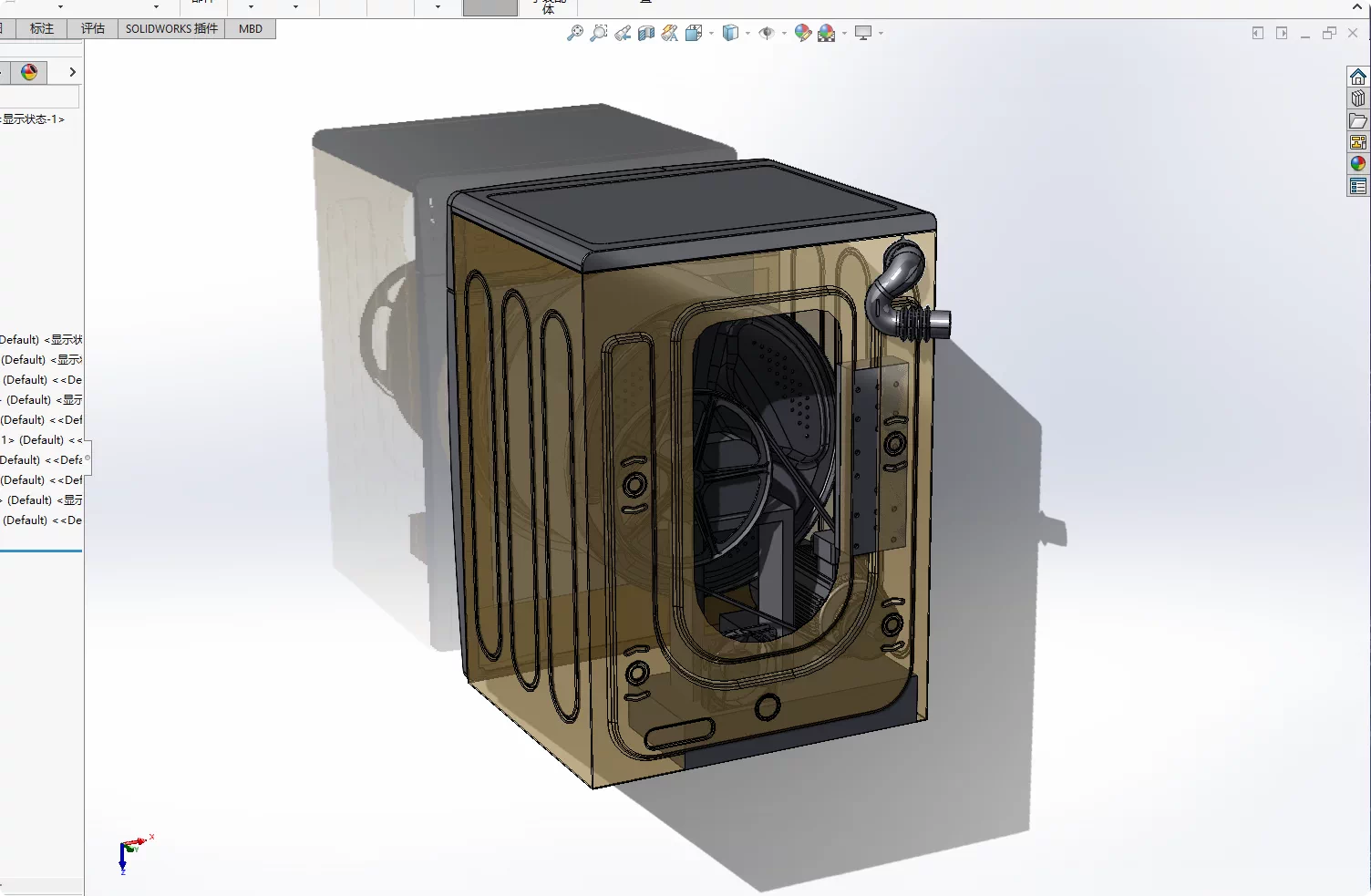
Task: Click the Display Style icon
Action: (730, 33)
